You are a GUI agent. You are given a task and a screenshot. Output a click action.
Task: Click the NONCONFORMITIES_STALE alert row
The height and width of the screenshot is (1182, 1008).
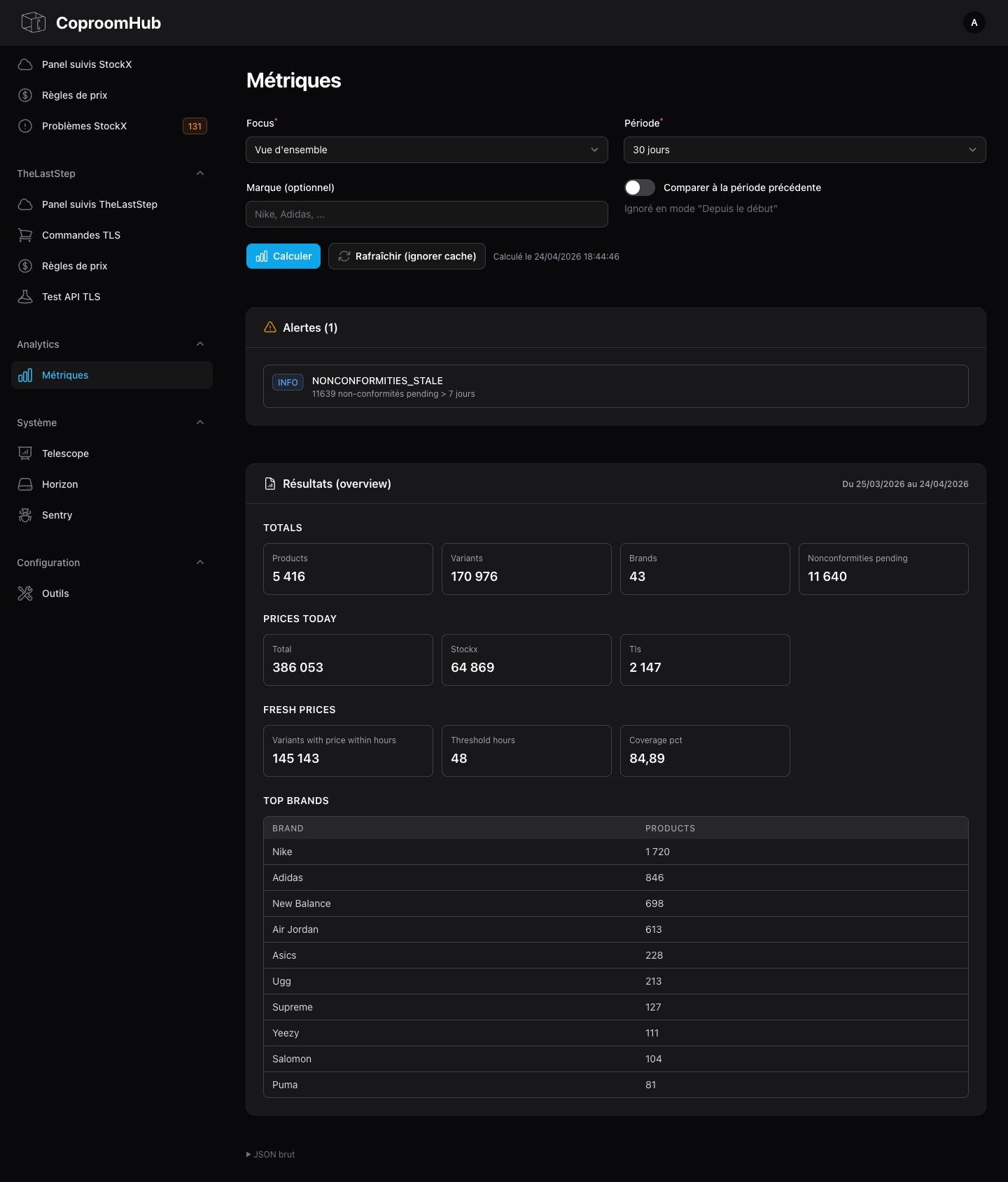(616, 386)
